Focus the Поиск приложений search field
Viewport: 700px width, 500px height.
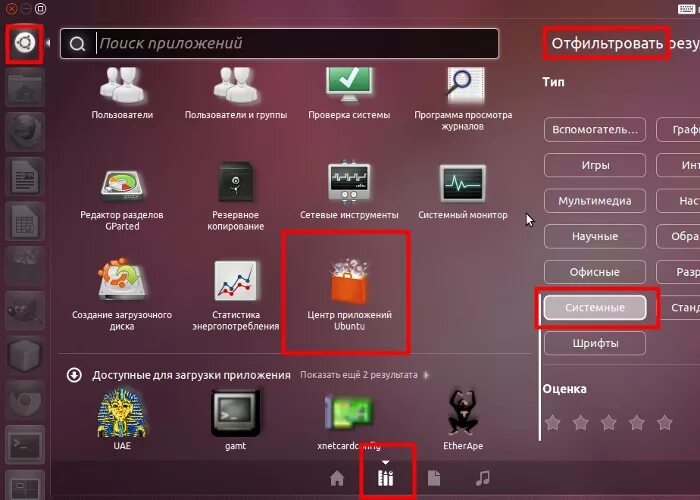tap(279, 43)
